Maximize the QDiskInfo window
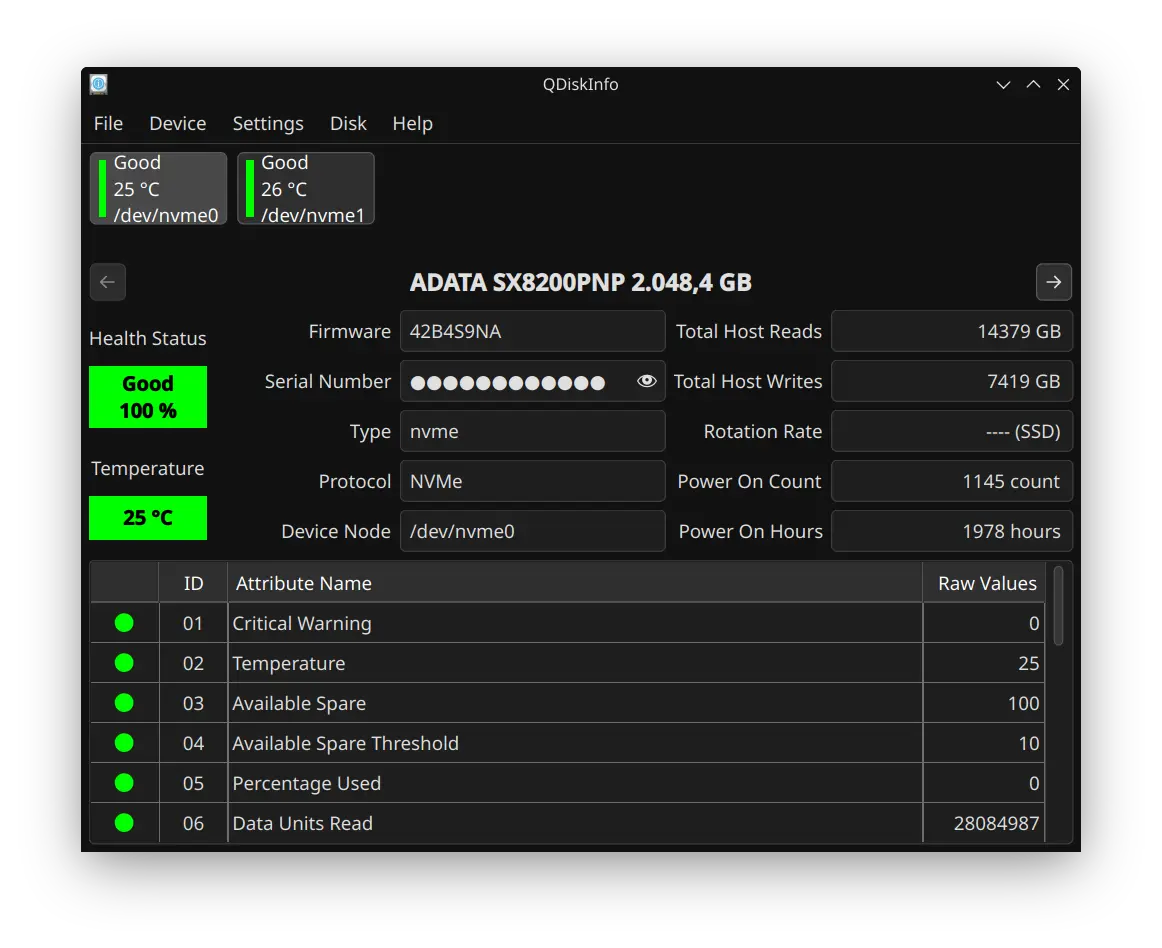 pos(1033,84)
